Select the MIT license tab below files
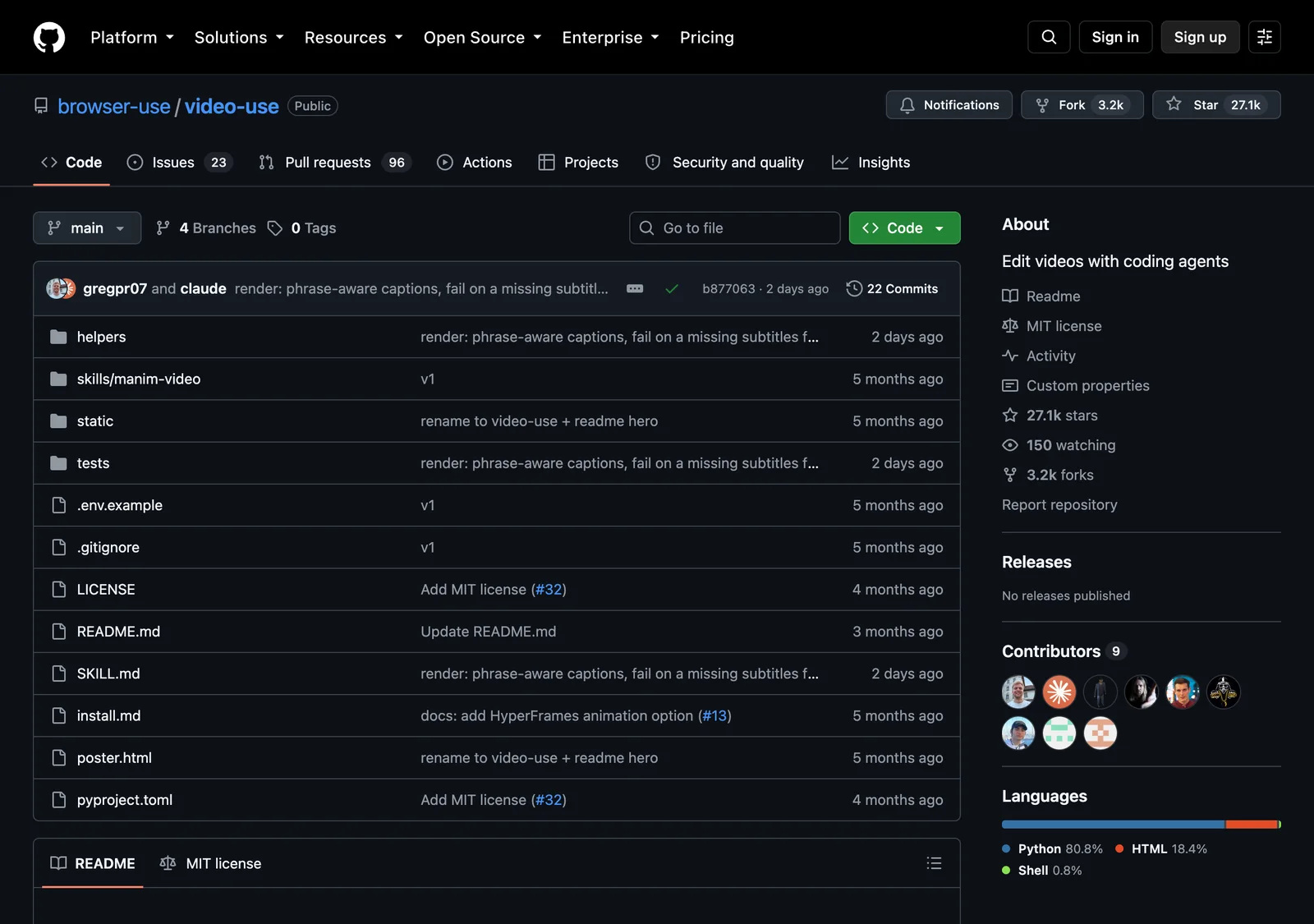Image resolution: width=1314 pixels, height=924 pixels. (x=211, y=863)
